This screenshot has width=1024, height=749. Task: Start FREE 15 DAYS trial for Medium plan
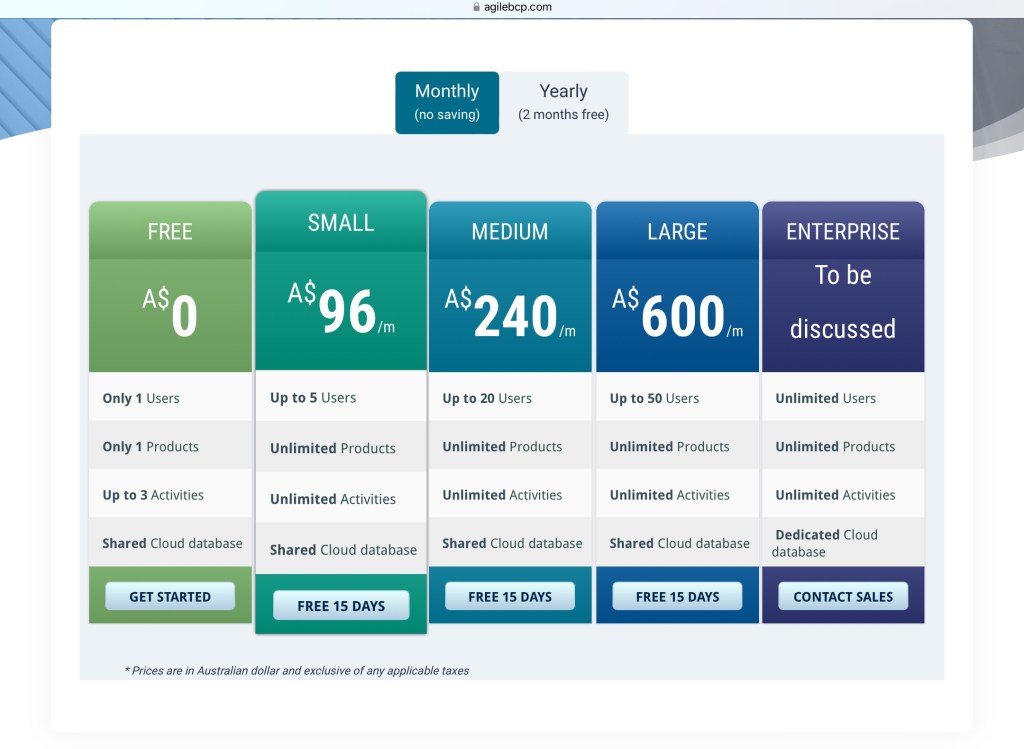tap(510, 597)
